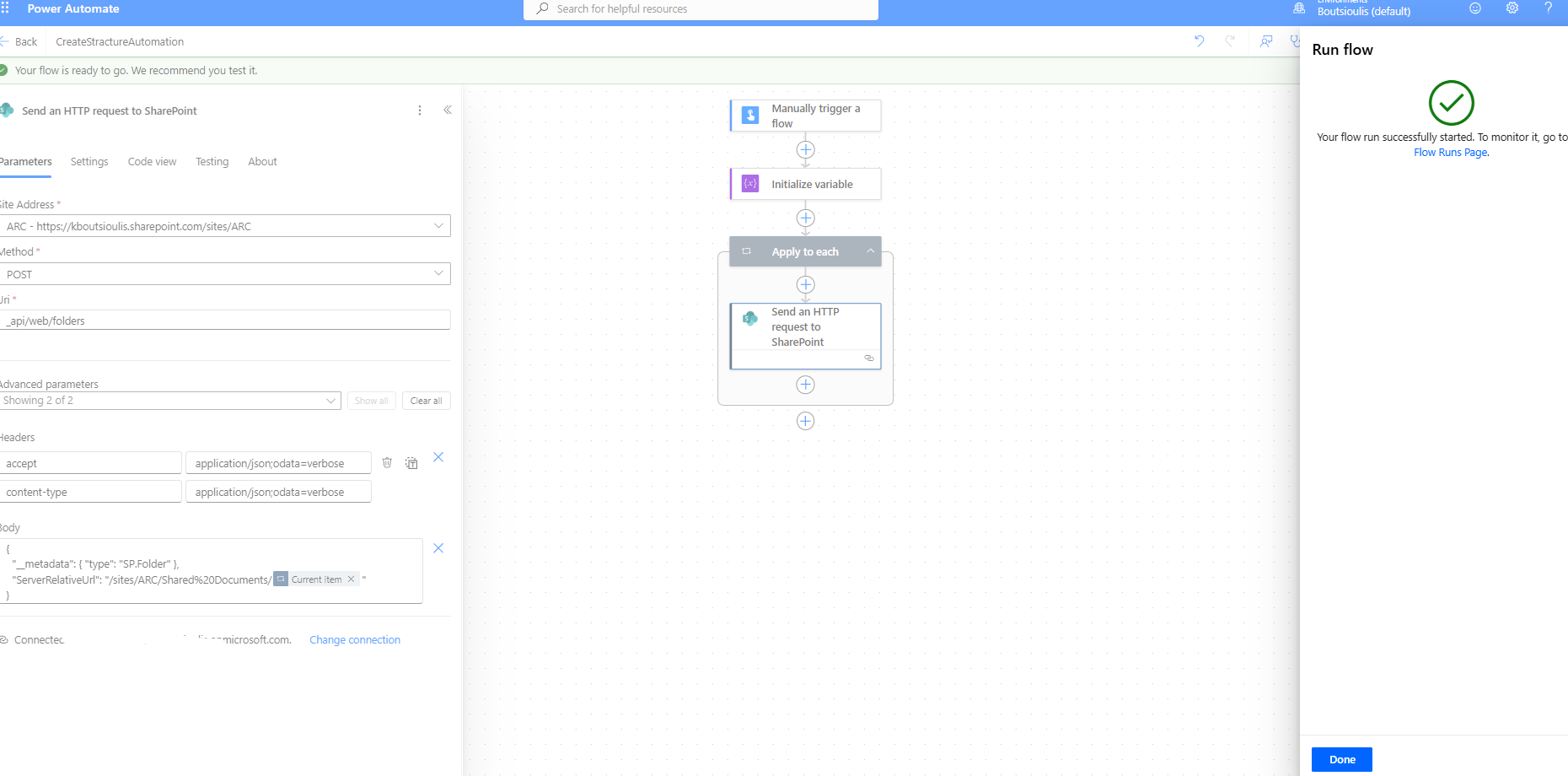Click the help question mark icon

click(1548, 8)
